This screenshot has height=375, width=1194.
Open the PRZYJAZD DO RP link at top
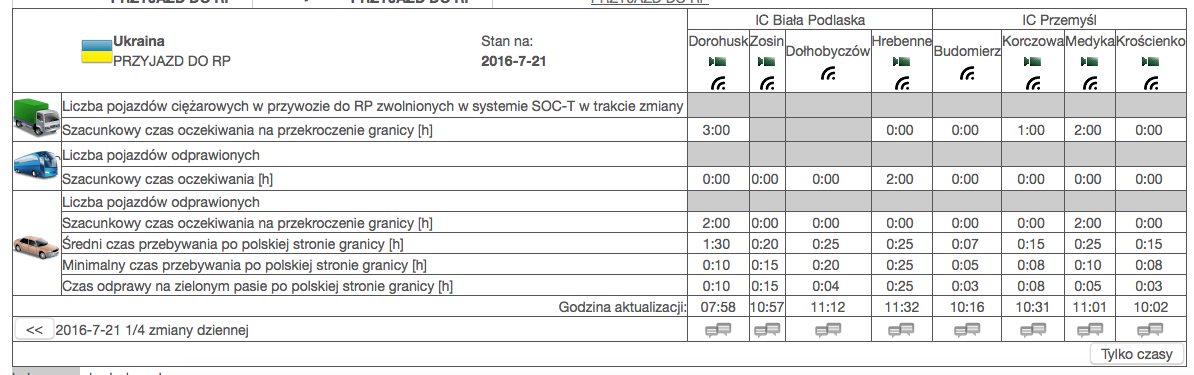click(x=650, y=2)
